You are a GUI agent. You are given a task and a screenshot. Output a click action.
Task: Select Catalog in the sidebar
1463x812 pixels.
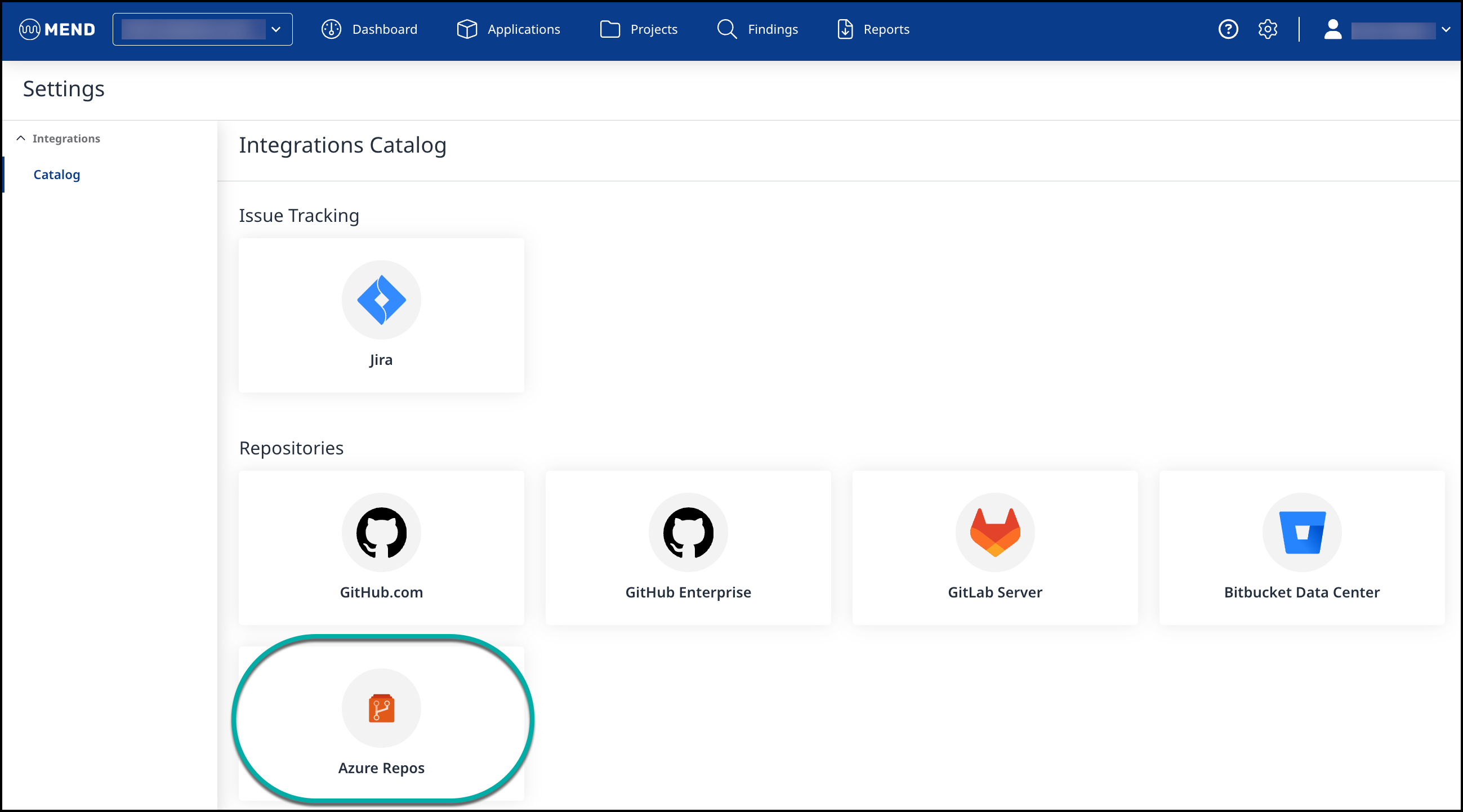57,175
